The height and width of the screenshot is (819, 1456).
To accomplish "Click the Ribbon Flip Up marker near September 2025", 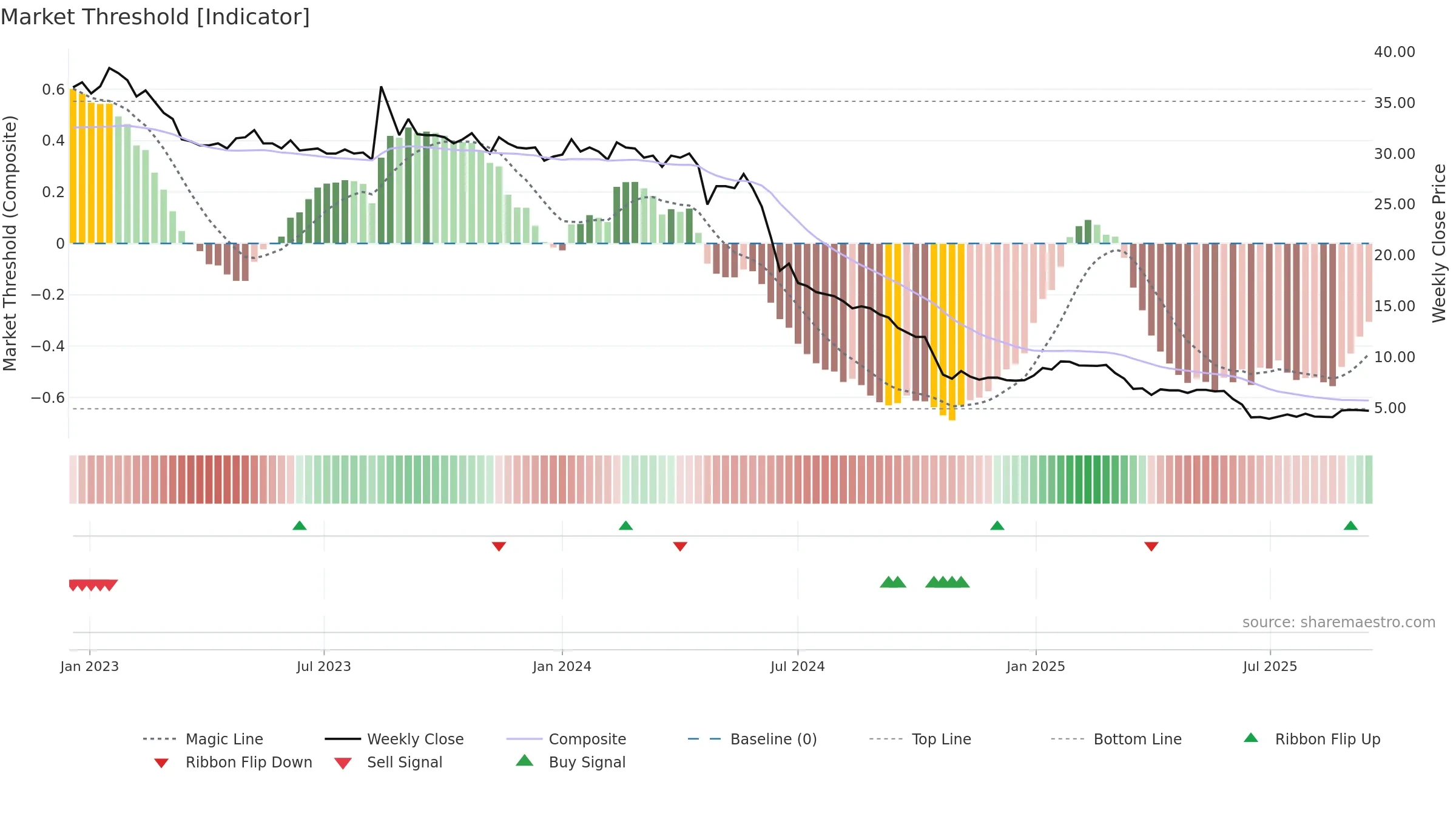I will click(1350, 525).
